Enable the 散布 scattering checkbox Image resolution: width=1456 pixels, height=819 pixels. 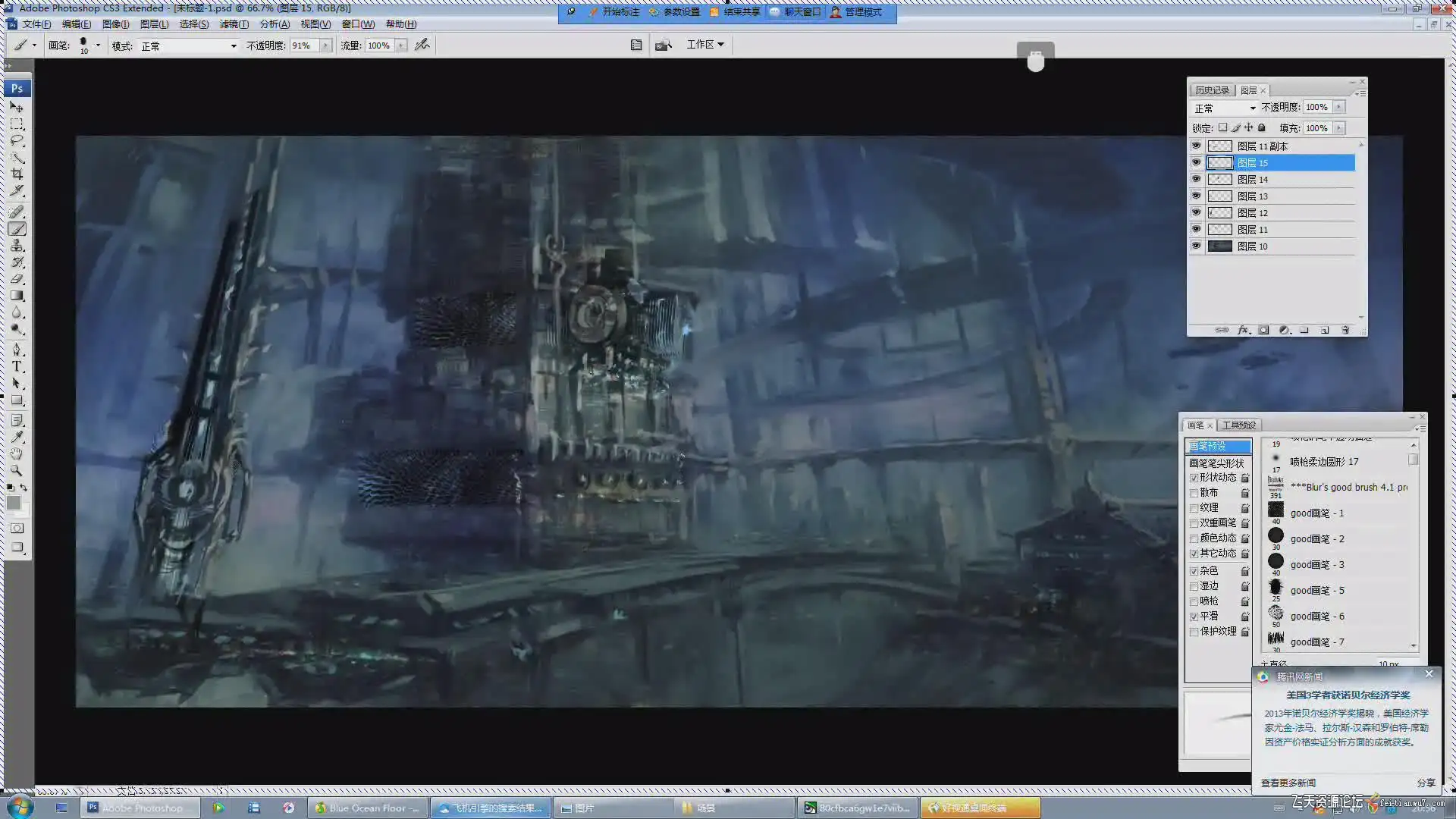[1194, 493]
